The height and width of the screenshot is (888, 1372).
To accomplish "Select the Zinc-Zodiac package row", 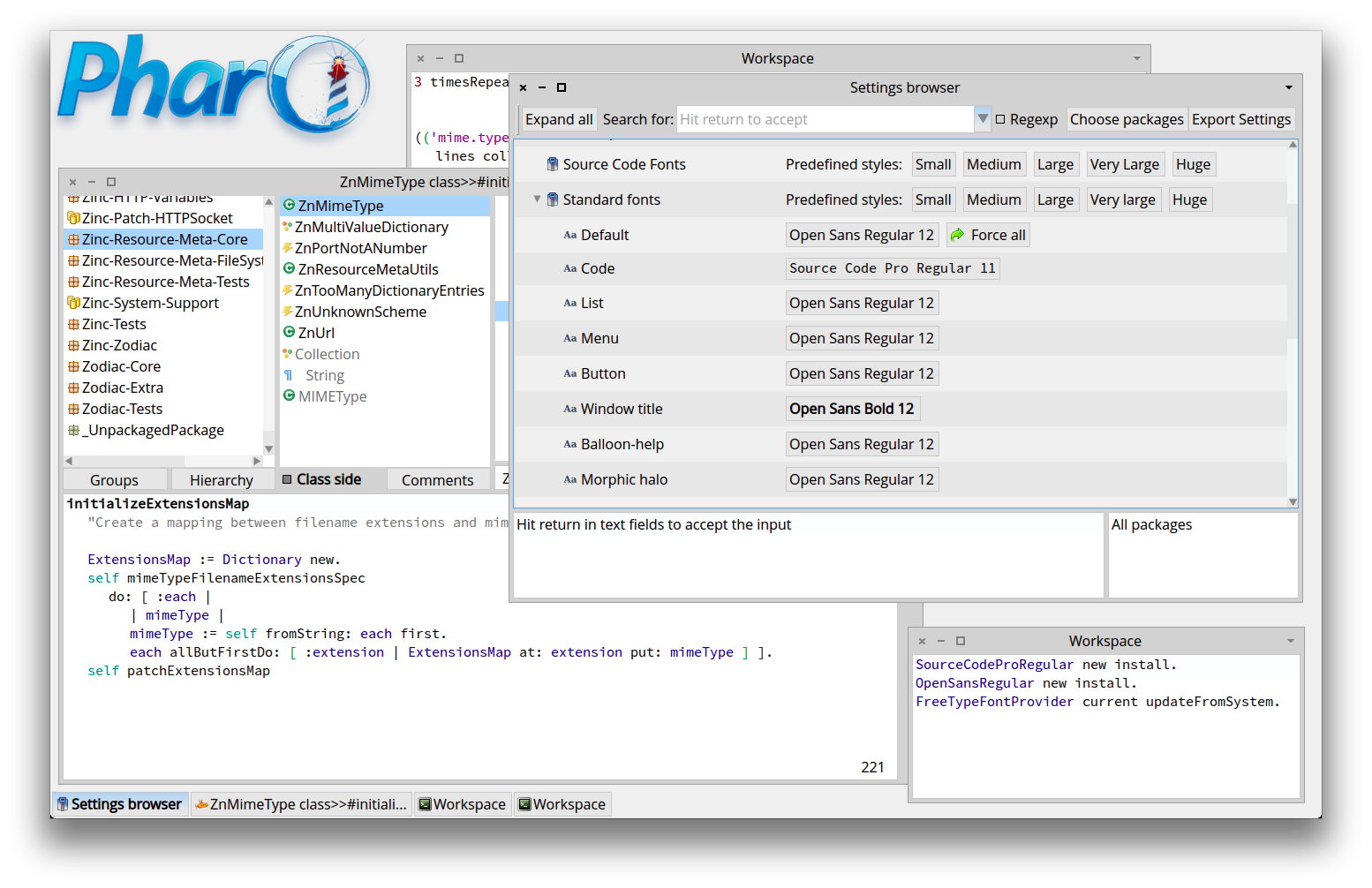I will click(163, 345).
